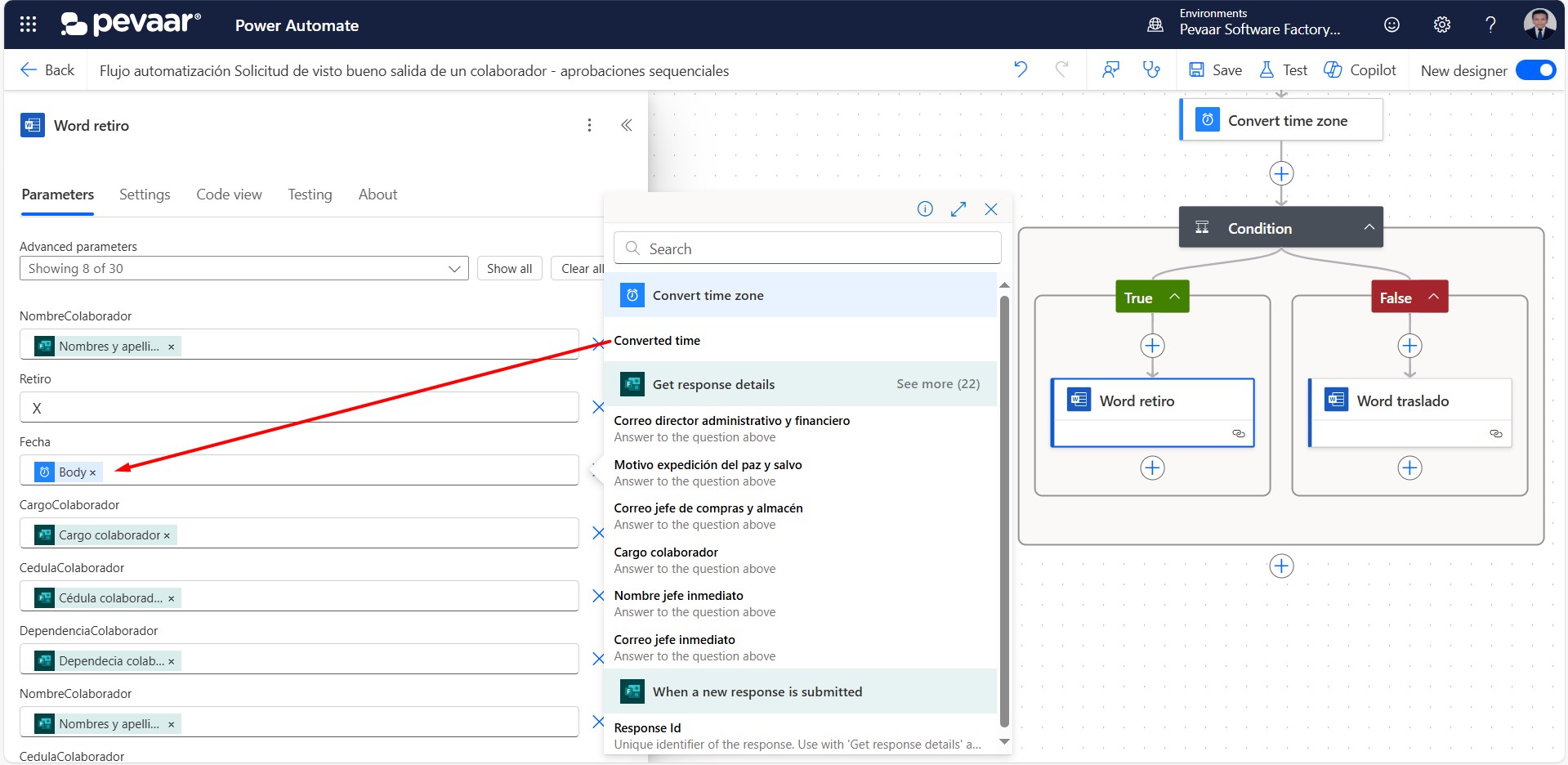Open the feedback smiley icon
The image size is (1568, 765).
click(1392, 25)
